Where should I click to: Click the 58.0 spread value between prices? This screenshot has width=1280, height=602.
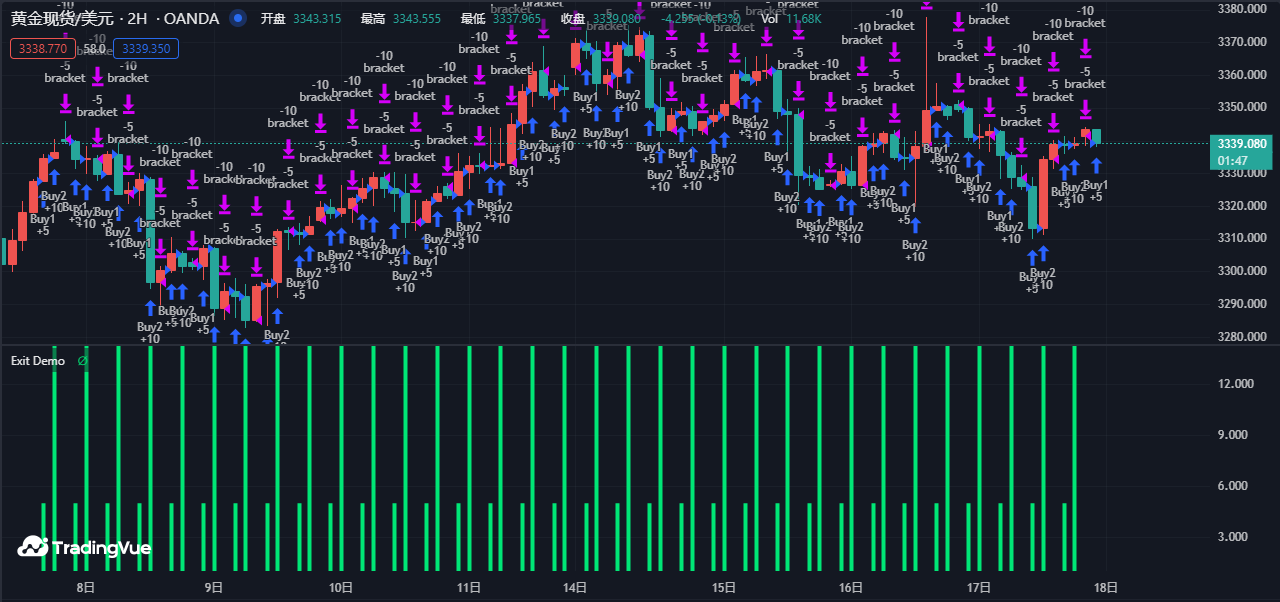(94, 48)
